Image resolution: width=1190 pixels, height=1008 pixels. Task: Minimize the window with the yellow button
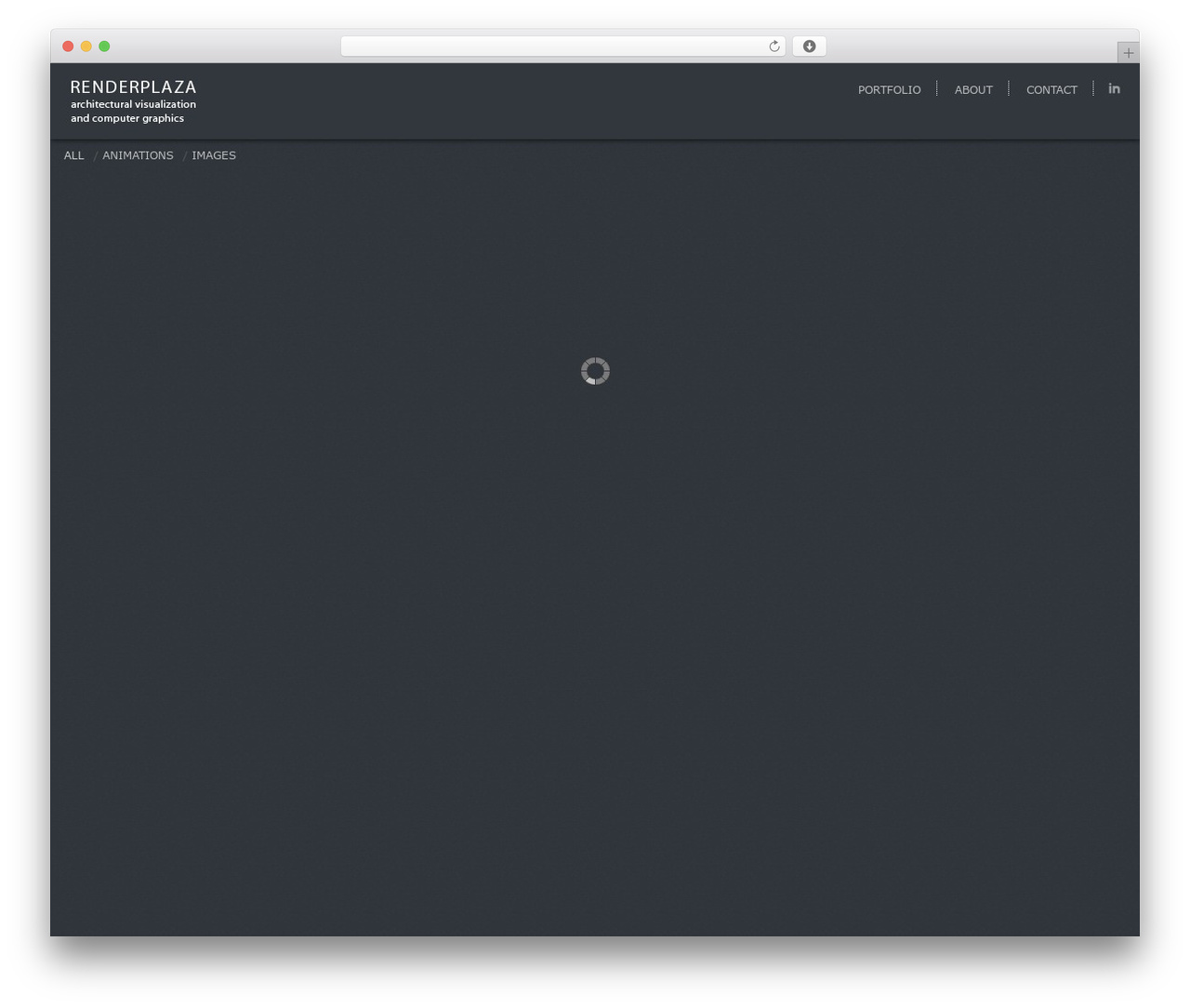point(86,46)
